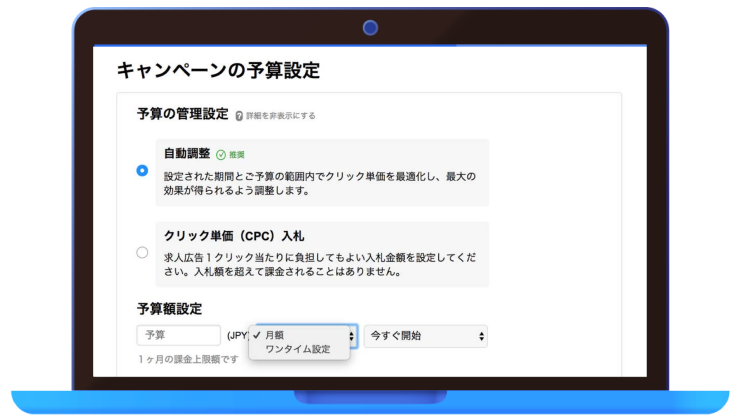Image resolution: width=740 pixels, height=416 pixels.
Task: Click the budget period dropdown arrow
Action: (352, 336)
